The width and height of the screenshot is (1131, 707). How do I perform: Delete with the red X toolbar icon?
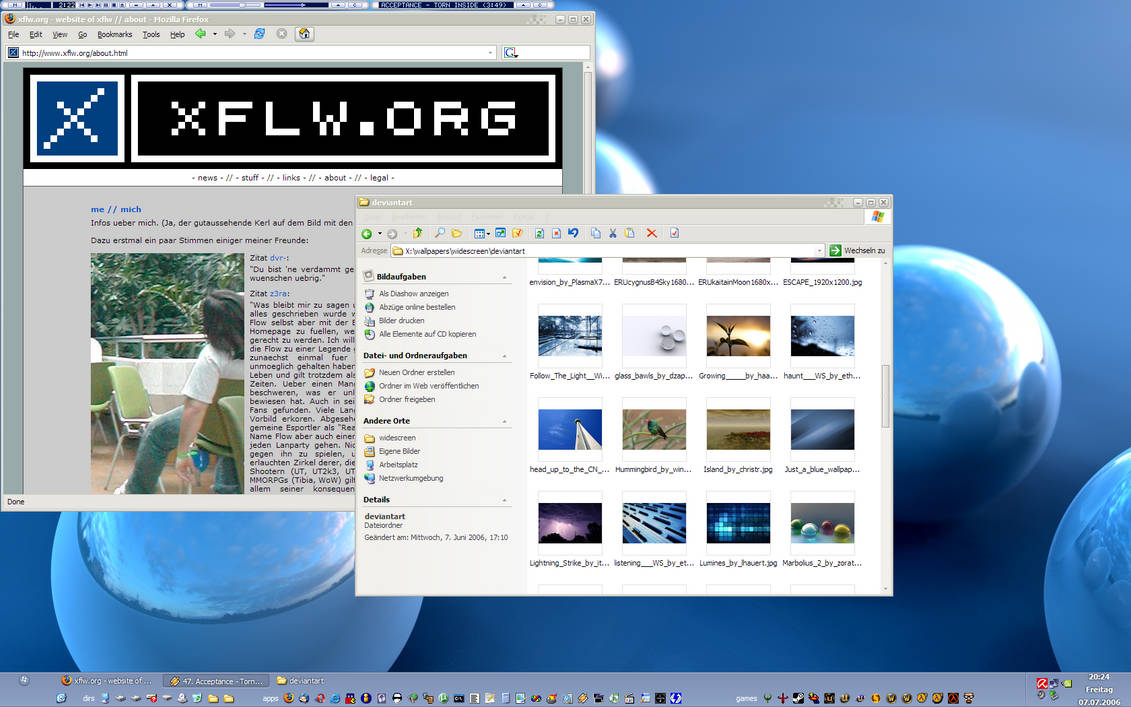coord(650,232)
